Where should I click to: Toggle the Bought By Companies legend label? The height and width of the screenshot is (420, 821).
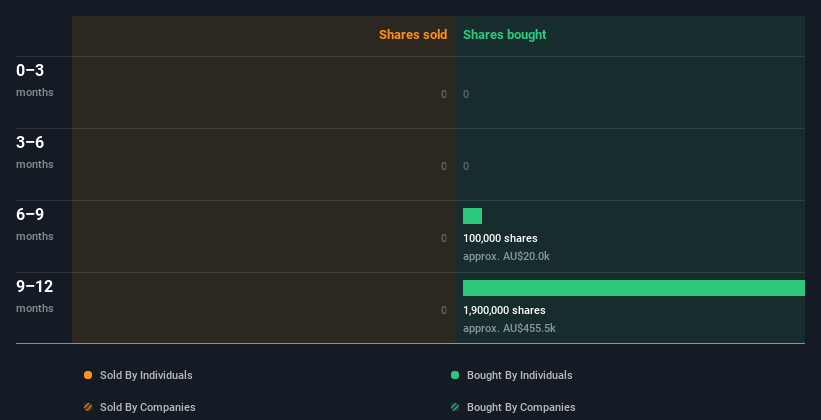(x=521, y=407)
